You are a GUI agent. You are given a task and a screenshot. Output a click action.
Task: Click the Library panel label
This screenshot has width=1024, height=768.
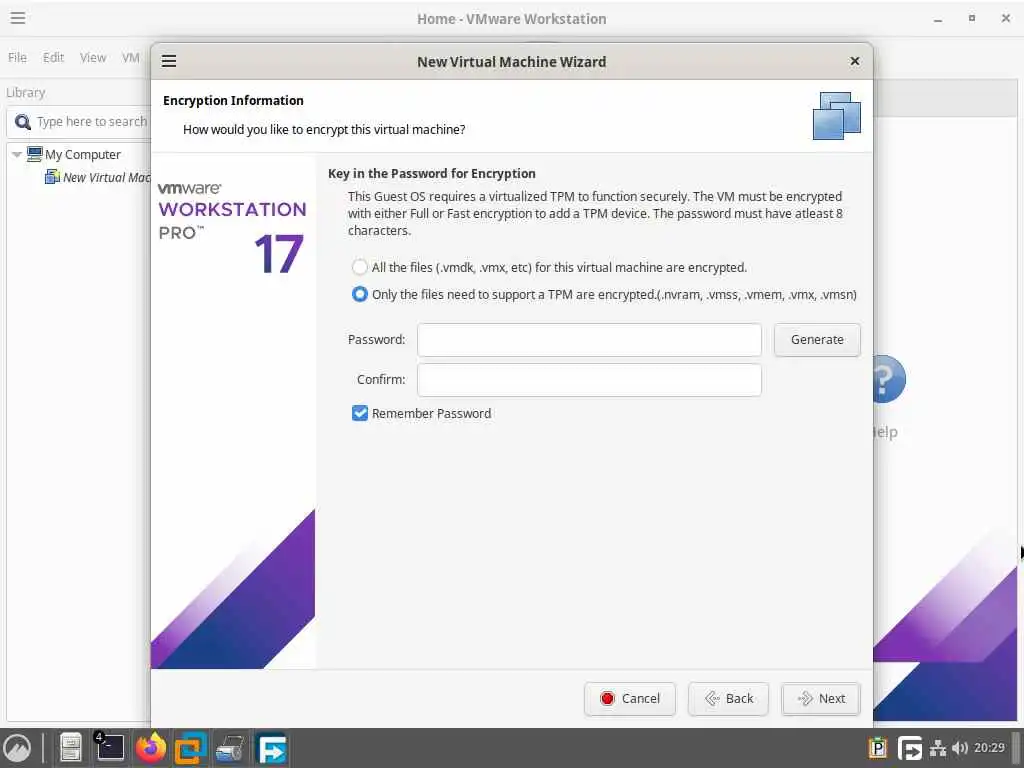click(x=25, y=93)
